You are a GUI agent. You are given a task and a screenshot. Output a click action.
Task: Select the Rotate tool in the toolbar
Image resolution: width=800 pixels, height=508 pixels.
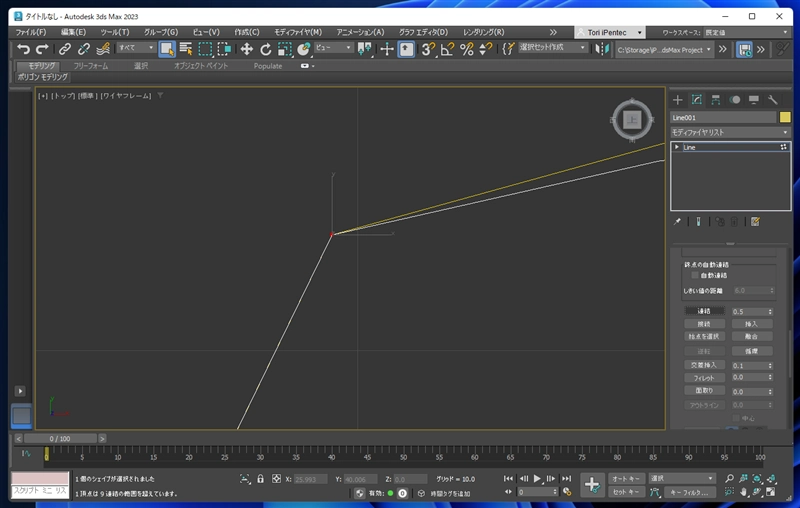tap(266, 48)
